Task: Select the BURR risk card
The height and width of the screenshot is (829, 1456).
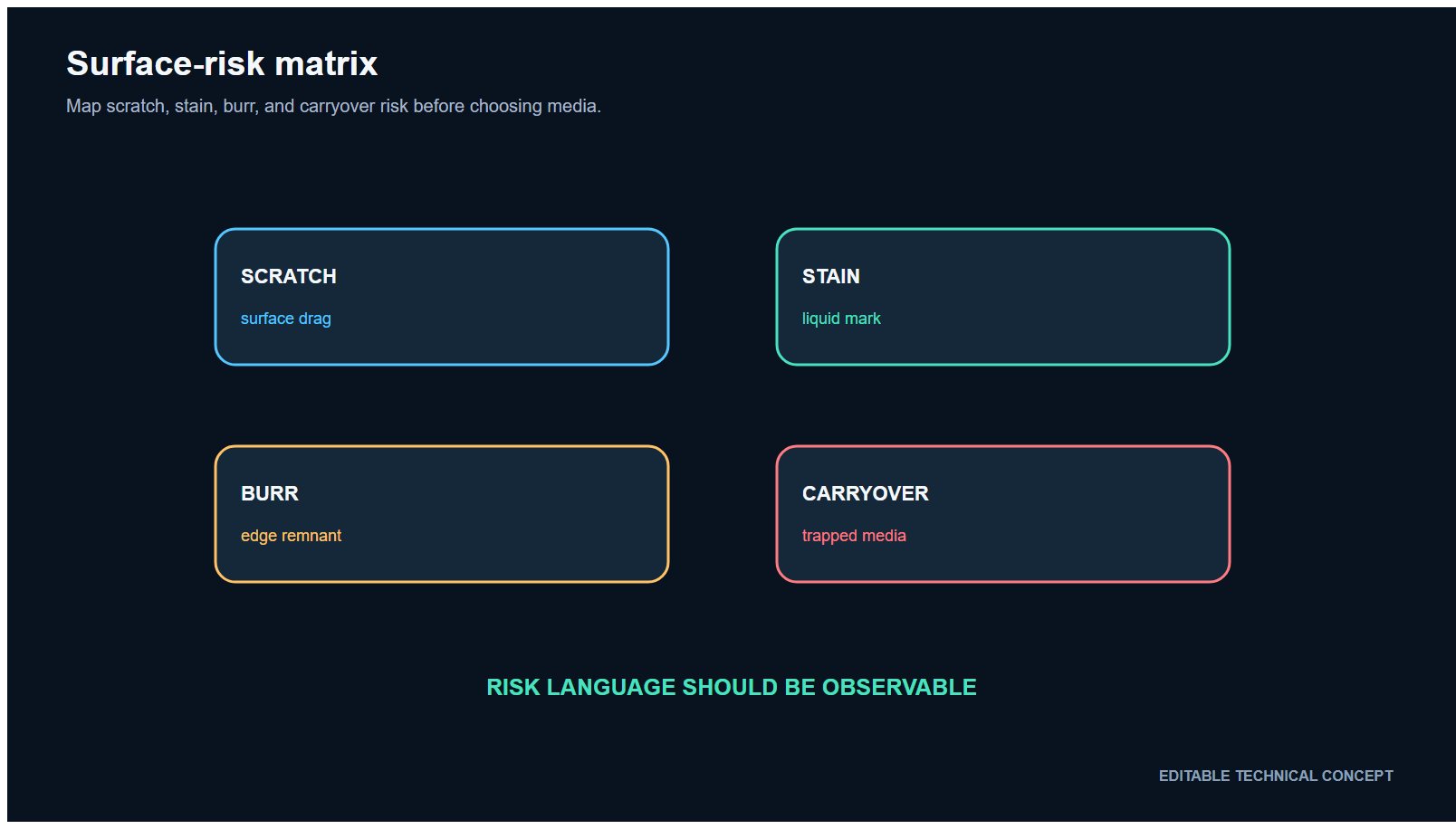Action: pyautogui.click(x=442, y=514)
